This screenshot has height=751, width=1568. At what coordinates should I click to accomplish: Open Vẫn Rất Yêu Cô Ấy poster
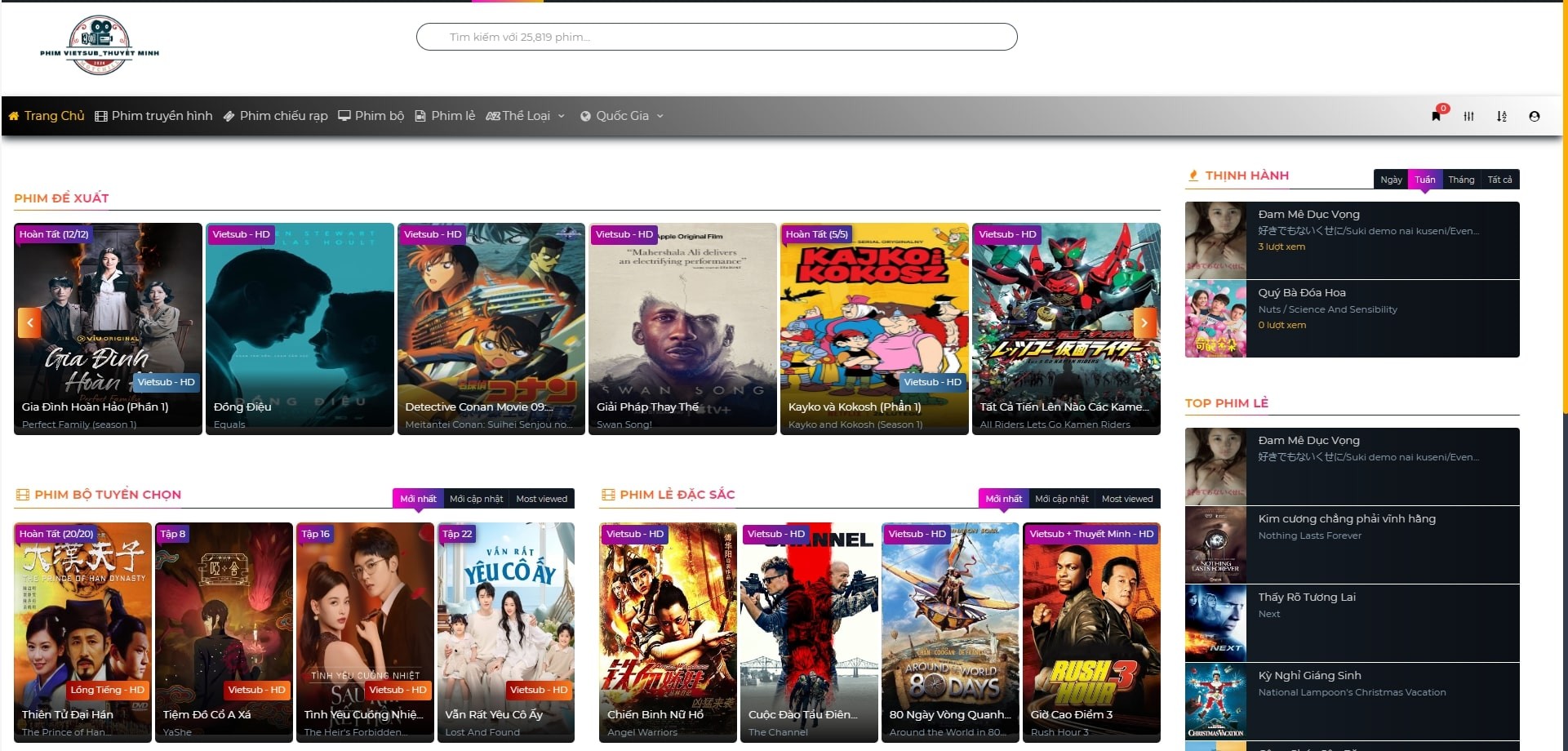[506, 632]
